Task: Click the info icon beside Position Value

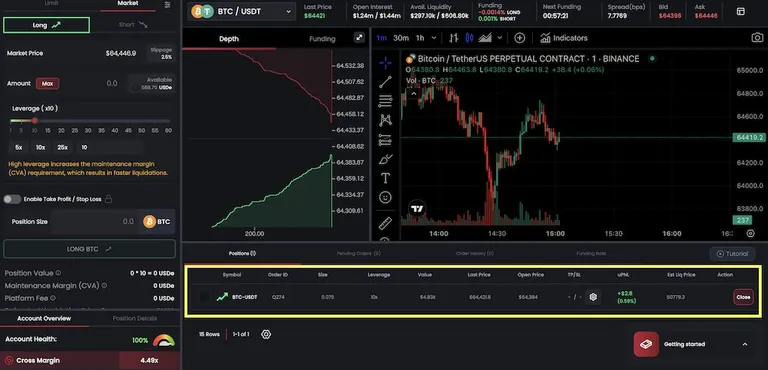Action: click(x=58, y=273)
